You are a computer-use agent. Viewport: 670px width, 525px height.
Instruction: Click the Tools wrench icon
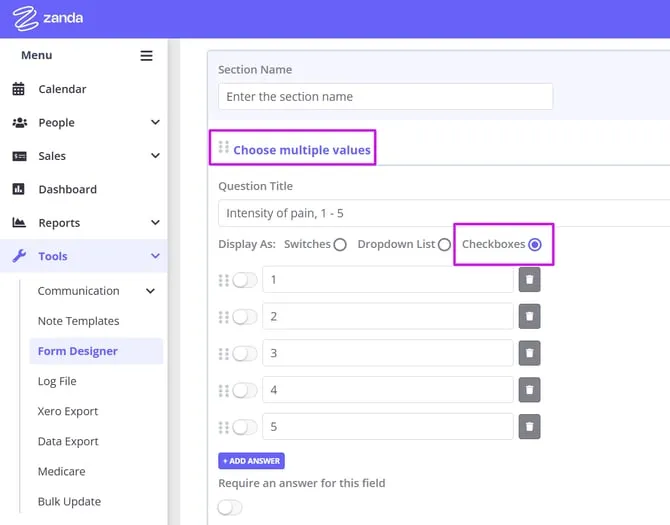click(x=19, y=256)
